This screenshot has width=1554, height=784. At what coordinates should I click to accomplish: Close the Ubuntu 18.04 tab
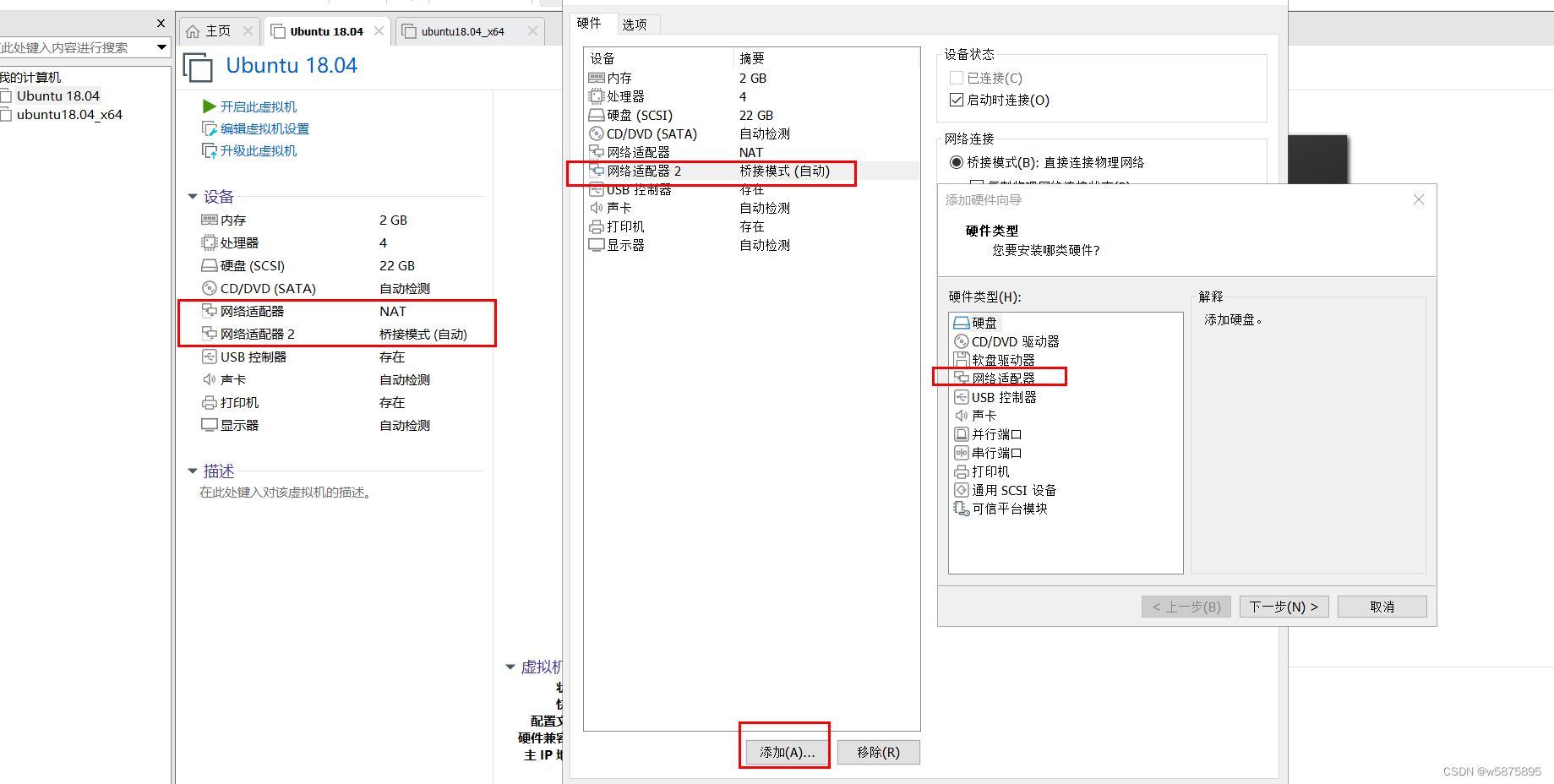click(x=379, y=31)
